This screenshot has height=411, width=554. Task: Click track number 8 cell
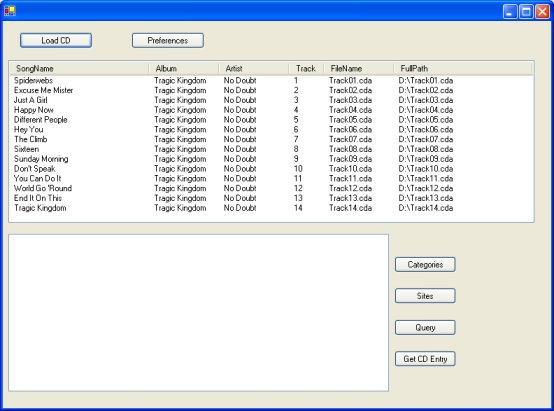click(x=296, y=149)
